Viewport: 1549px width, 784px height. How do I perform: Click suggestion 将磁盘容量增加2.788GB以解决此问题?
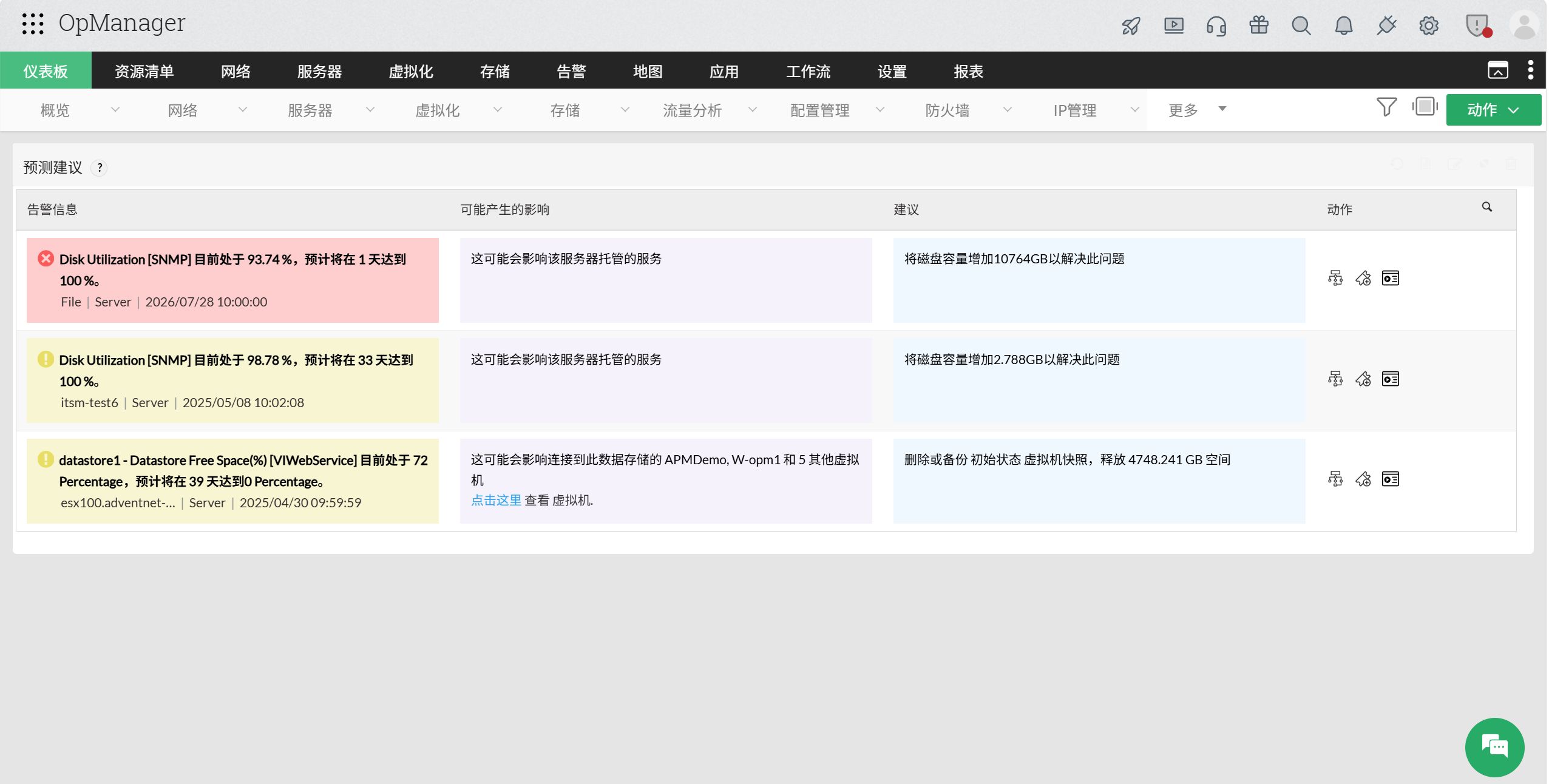tap(1012, 359)
